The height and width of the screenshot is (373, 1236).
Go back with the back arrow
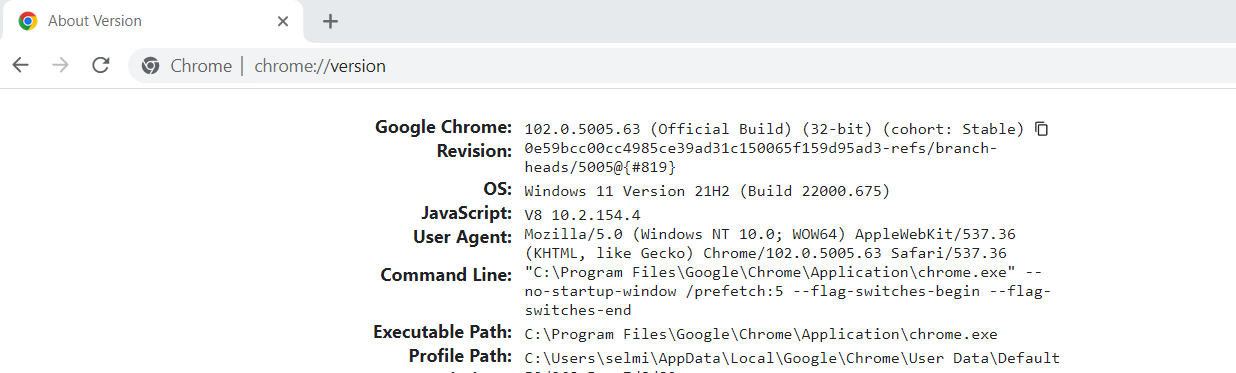pos(20,65)
